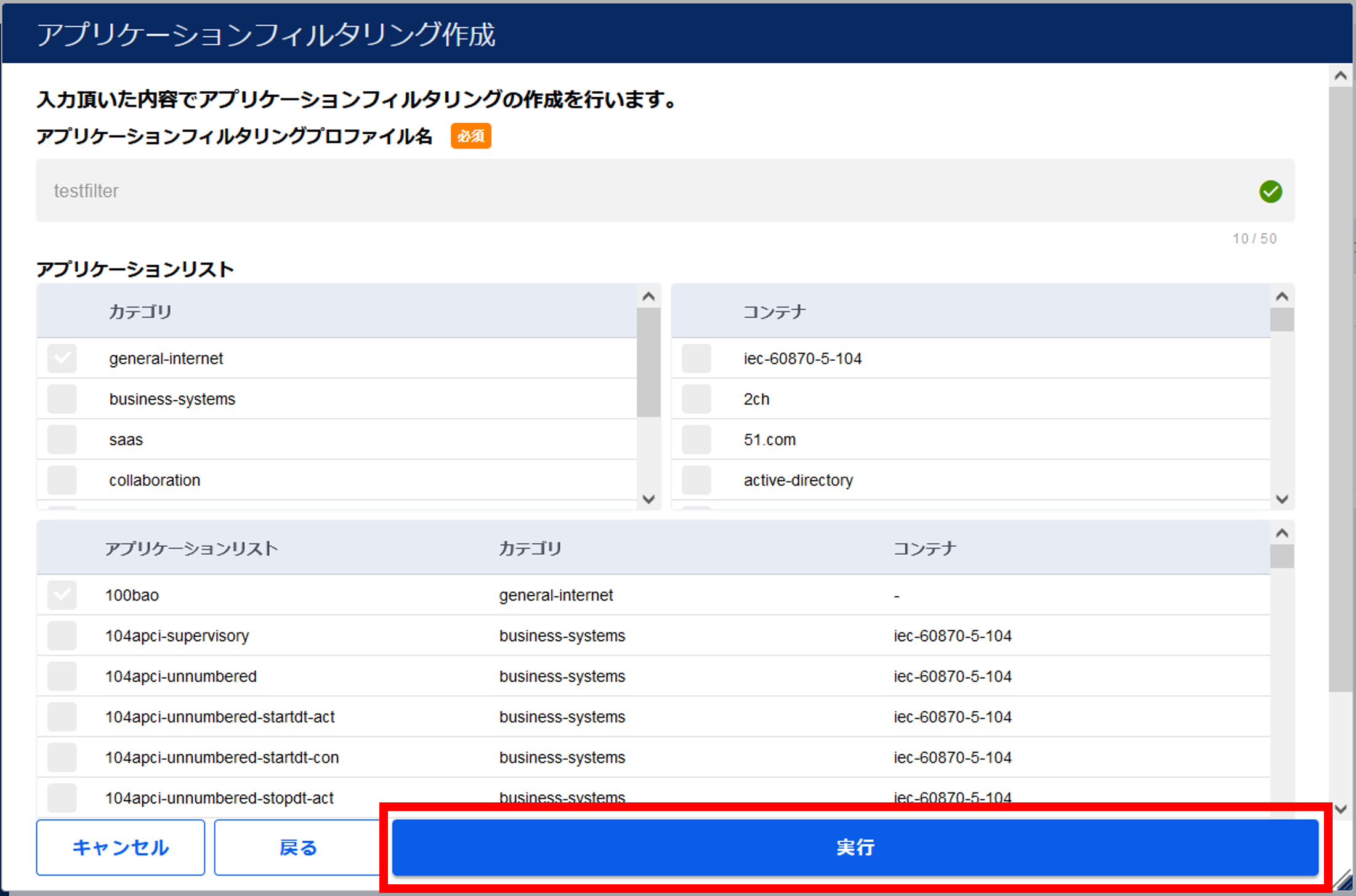
Task: Select the collaboration category row text
Action: coord(155,480)
